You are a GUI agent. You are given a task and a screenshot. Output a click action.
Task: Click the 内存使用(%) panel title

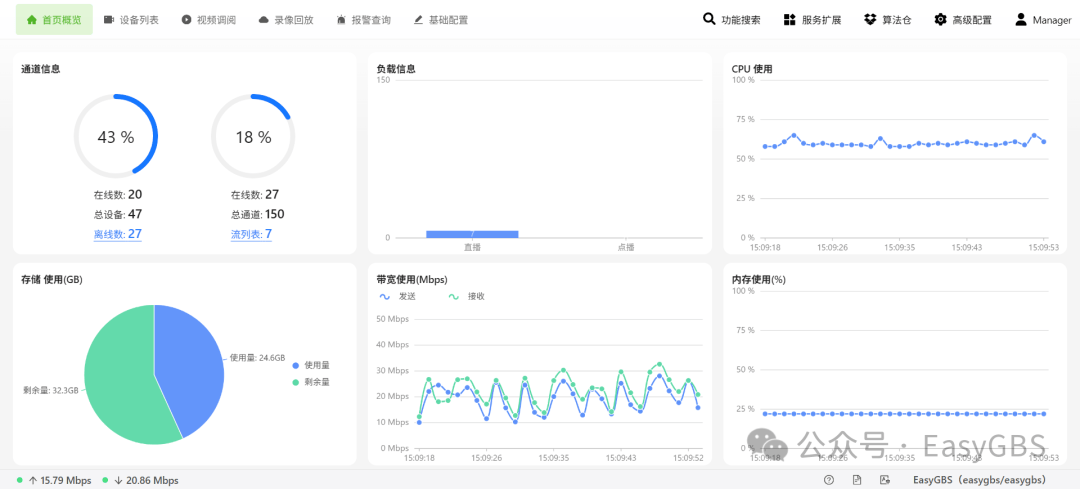(x=758, y=280)
